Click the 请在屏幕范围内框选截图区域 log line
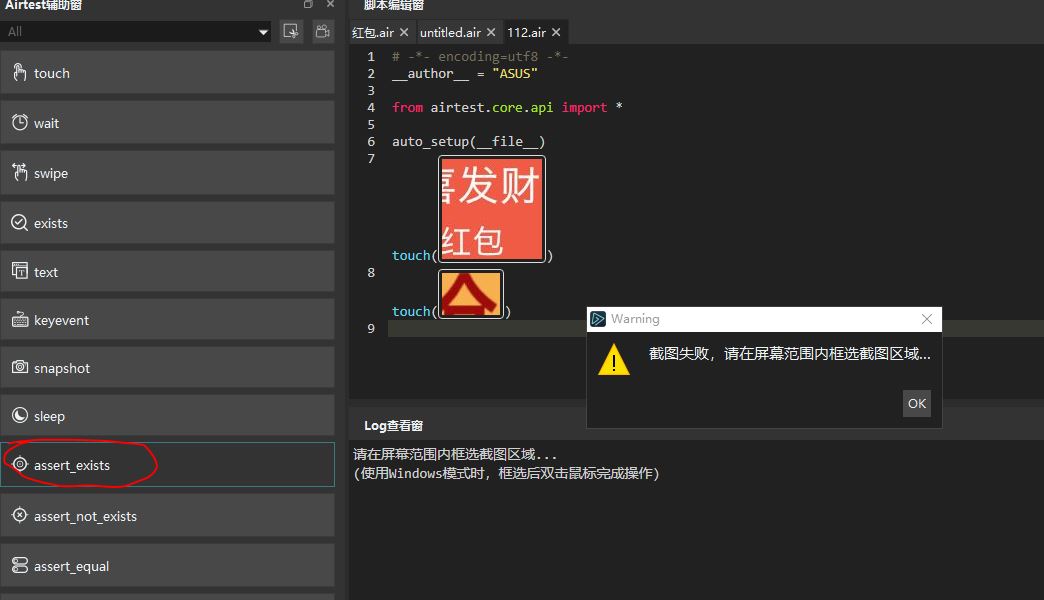Image resolution: width=1044 pixels, height=600 pixels. pyautogui.click(x=455, y=454)
